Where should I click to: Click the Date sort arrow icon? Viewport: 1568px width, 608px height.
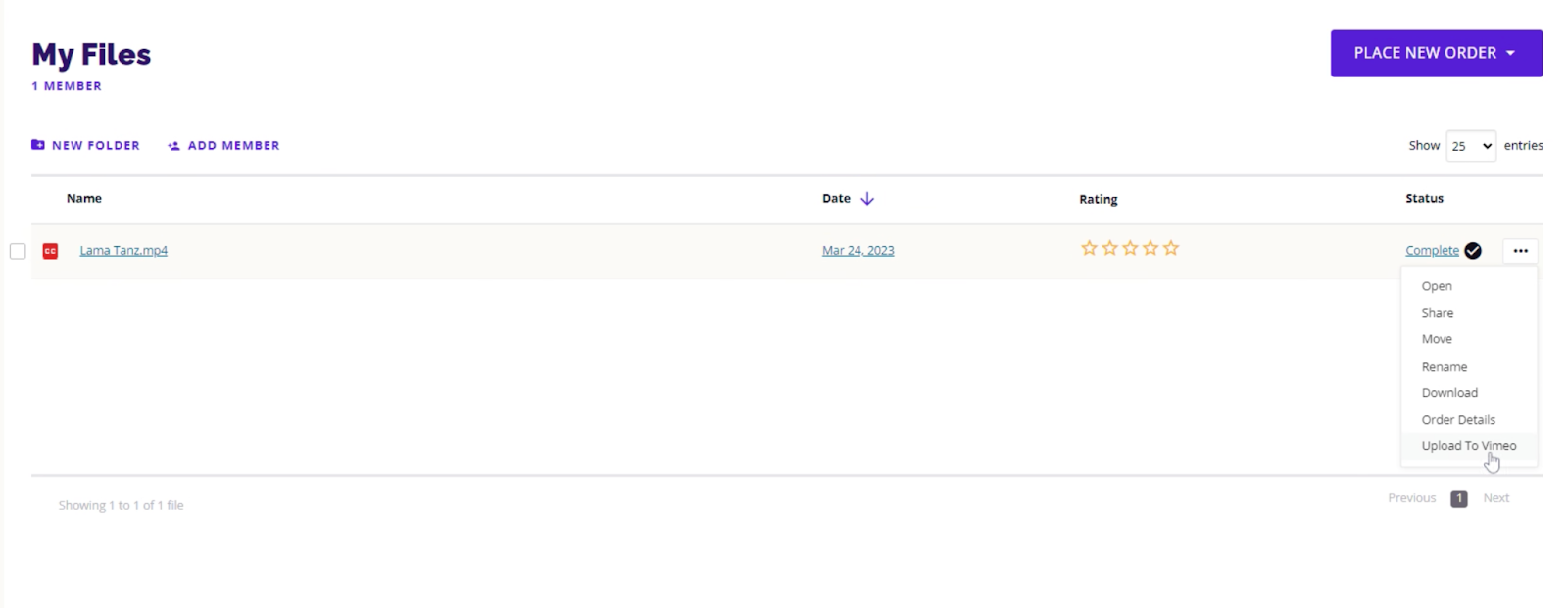click(x=868, y=198)
